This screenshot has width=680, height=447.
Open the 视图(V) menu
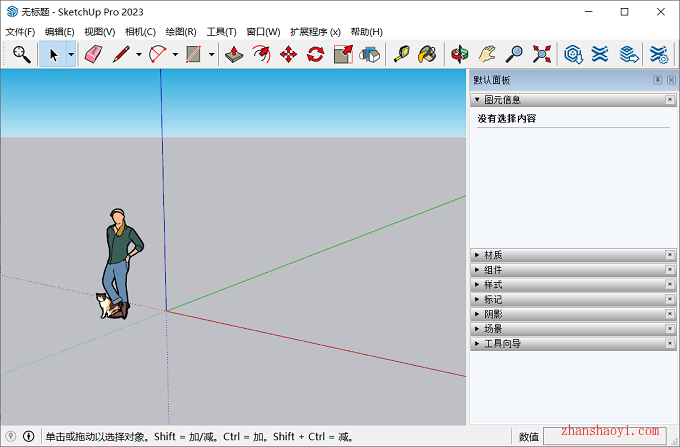click(x=100, y=32)
